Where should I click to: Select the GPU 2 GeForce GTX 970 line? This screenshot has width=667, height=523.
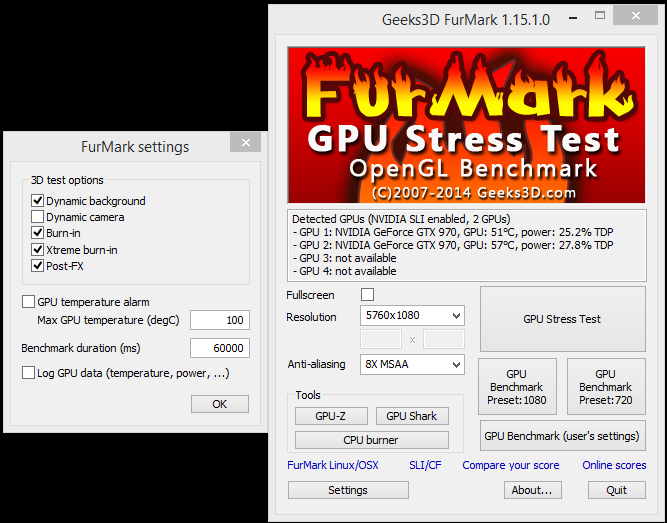click(453, 246)
